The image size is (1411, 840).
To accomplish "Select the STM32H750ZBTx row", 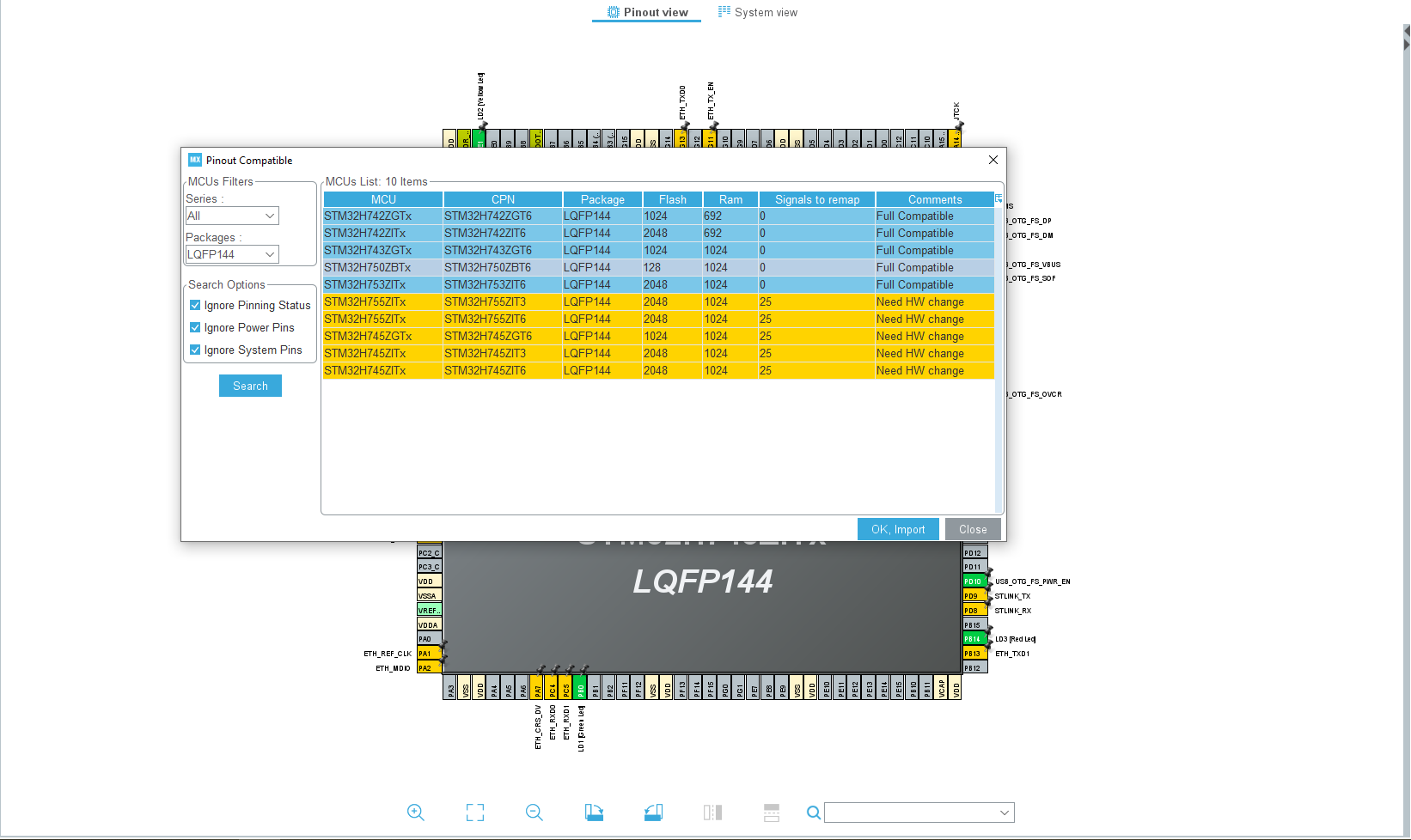I will pyautogui.click(x=658, y=267).
